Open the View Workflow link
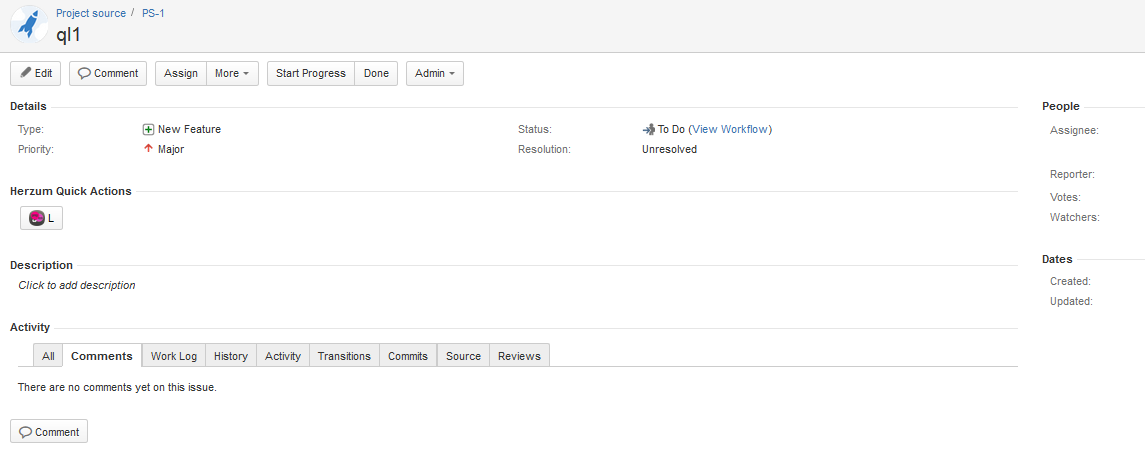The height and width of the screenshot is (454, 1145). (730, 130)
